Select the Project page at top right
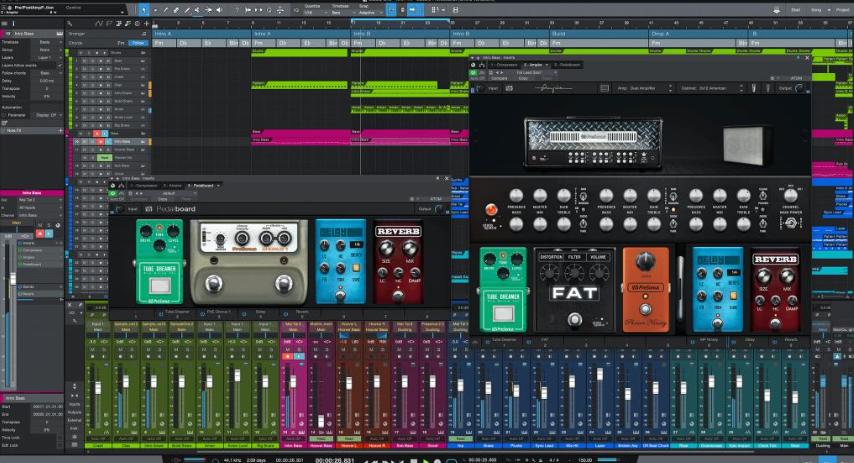Screen dimensions: 854x463 click(842, 10)
